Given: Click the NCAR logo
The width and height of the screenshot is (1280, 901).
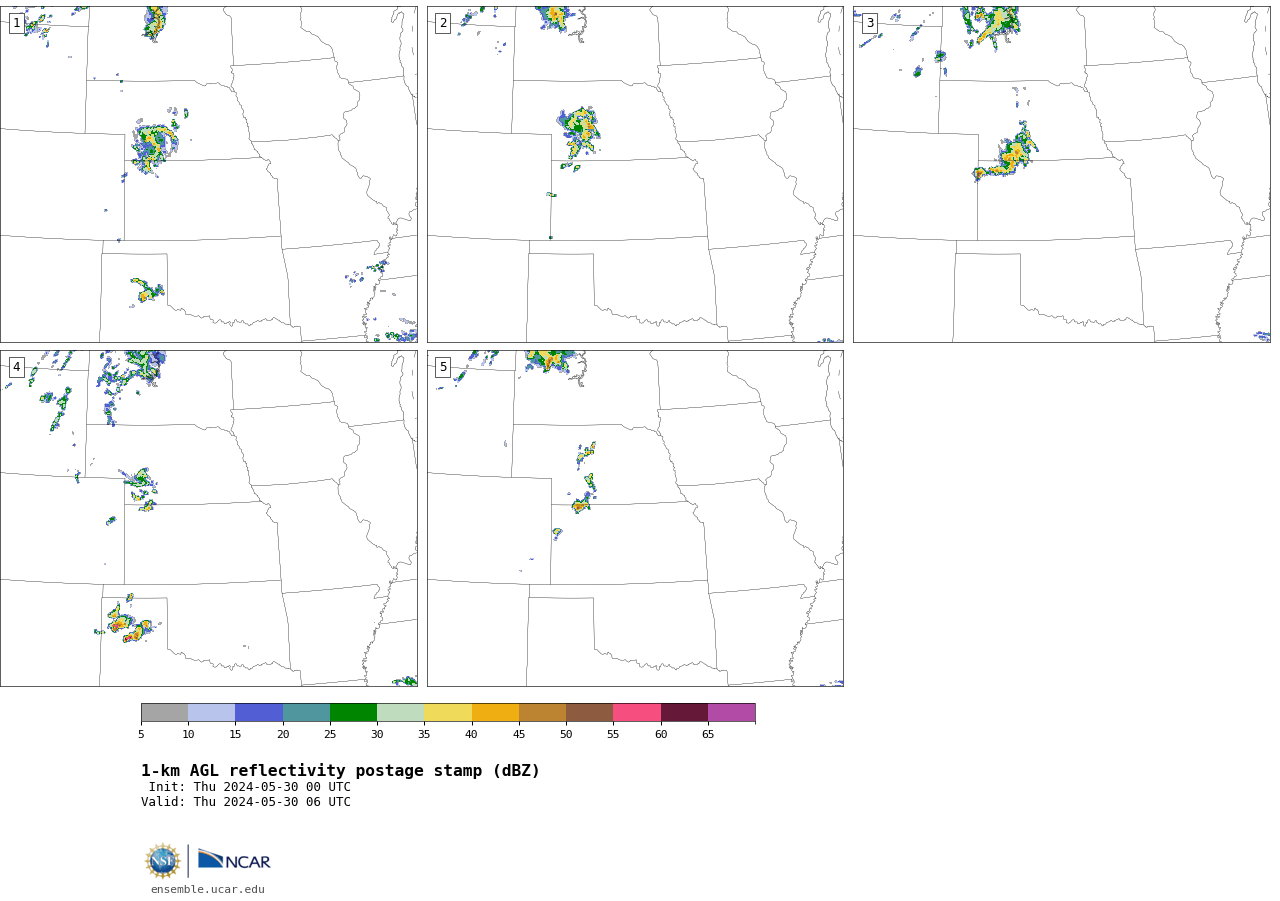Looking at the screenshot, I should pyautogui.click(x=234, y=860).
